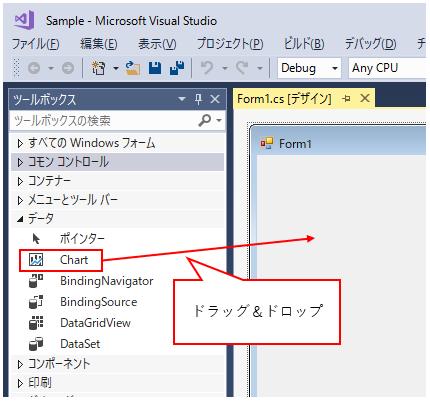Open the Navigate Backward history dropdown arrow
Viewport: 430px width, 401px height.
pos(51,68)
